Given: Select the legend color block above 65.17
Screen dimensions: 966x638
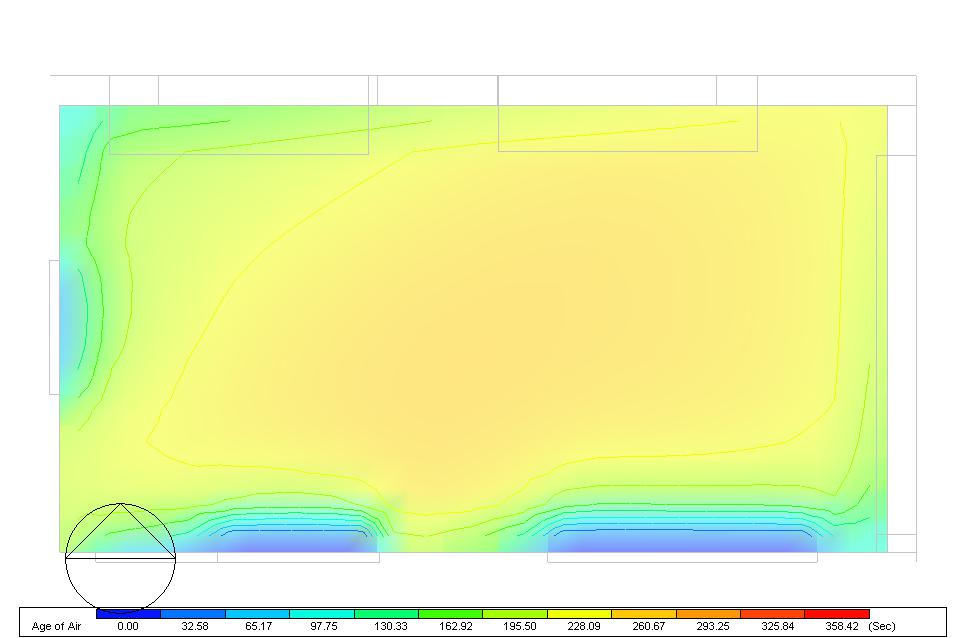Looking at the screenshot, I should click(258, 614).
